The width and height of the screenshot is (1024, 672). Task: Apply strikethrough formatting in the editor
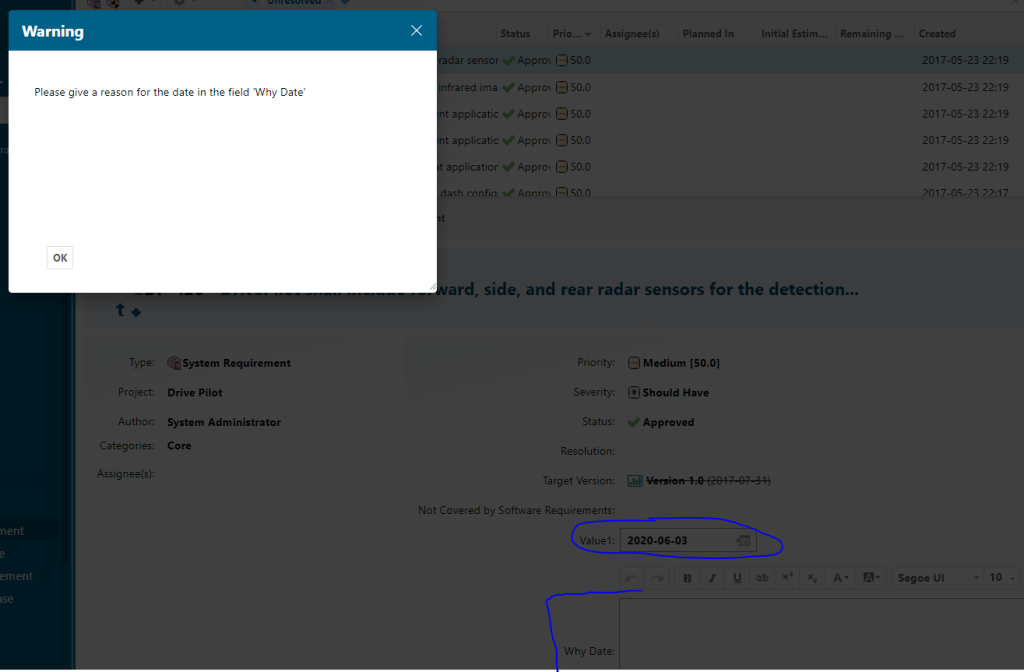(x=762, y=578)
